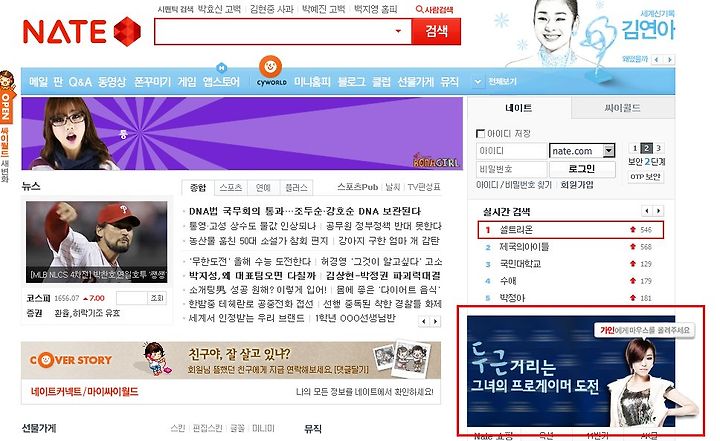This screenshot has width=720, height=441.
Task: Open the 날씨 weather link
Action: [393, 187]
